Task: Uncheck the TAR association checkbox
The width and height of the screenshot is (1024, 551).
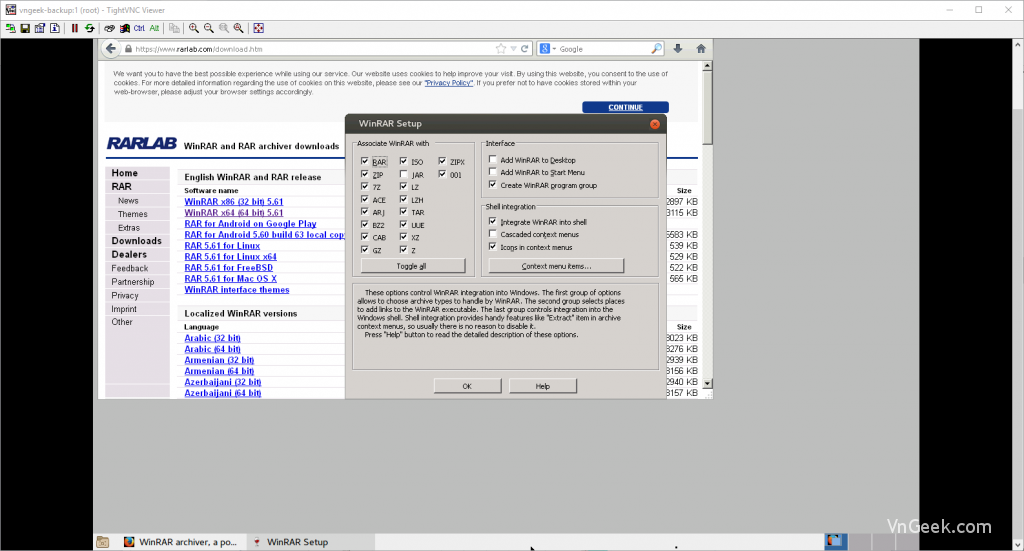Action: click(404, 212)
